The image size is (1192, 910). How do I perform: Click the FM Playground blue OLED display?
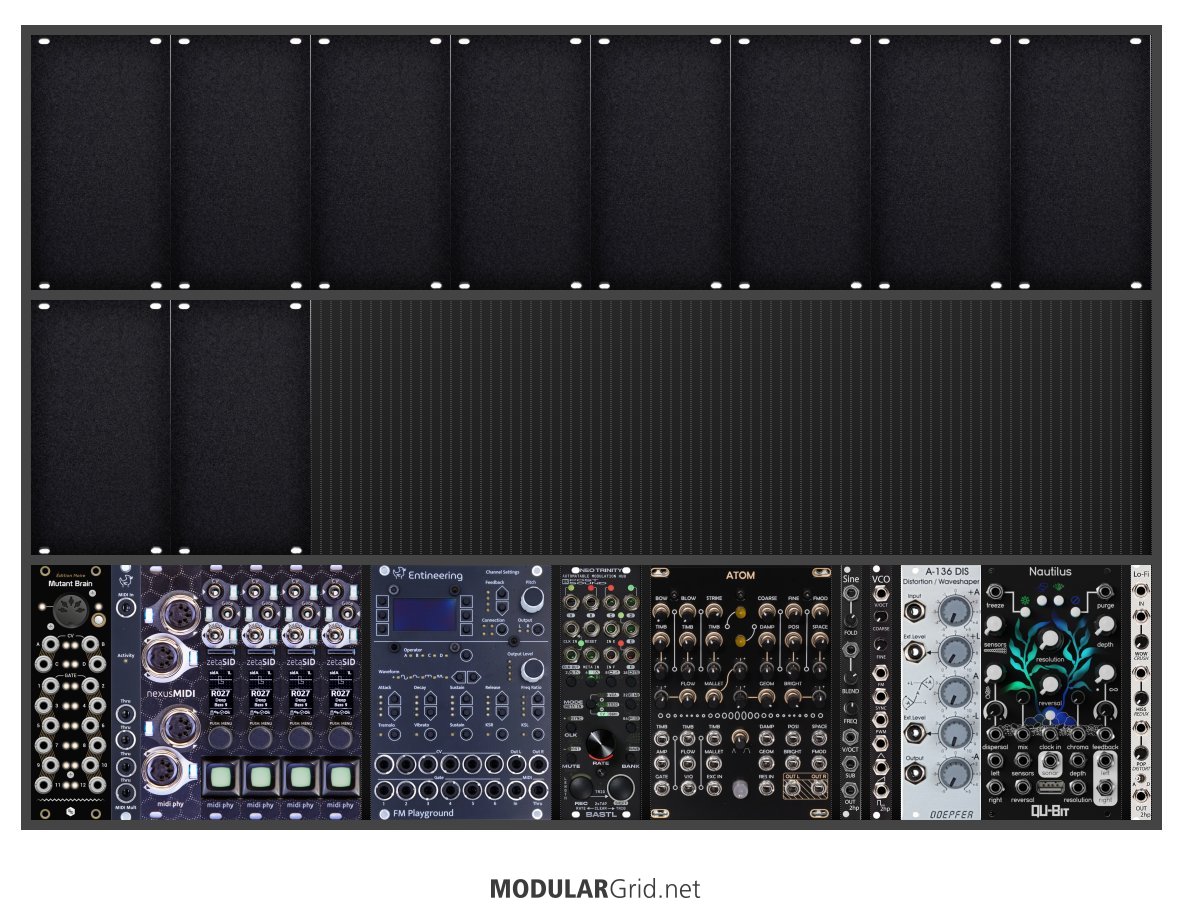point(425,614)
